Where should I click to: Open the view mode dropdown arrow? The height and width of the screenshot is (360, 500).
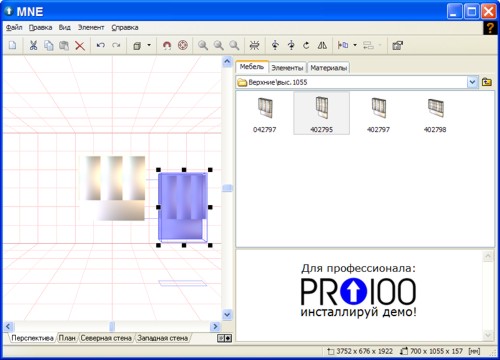pos(149,45)
